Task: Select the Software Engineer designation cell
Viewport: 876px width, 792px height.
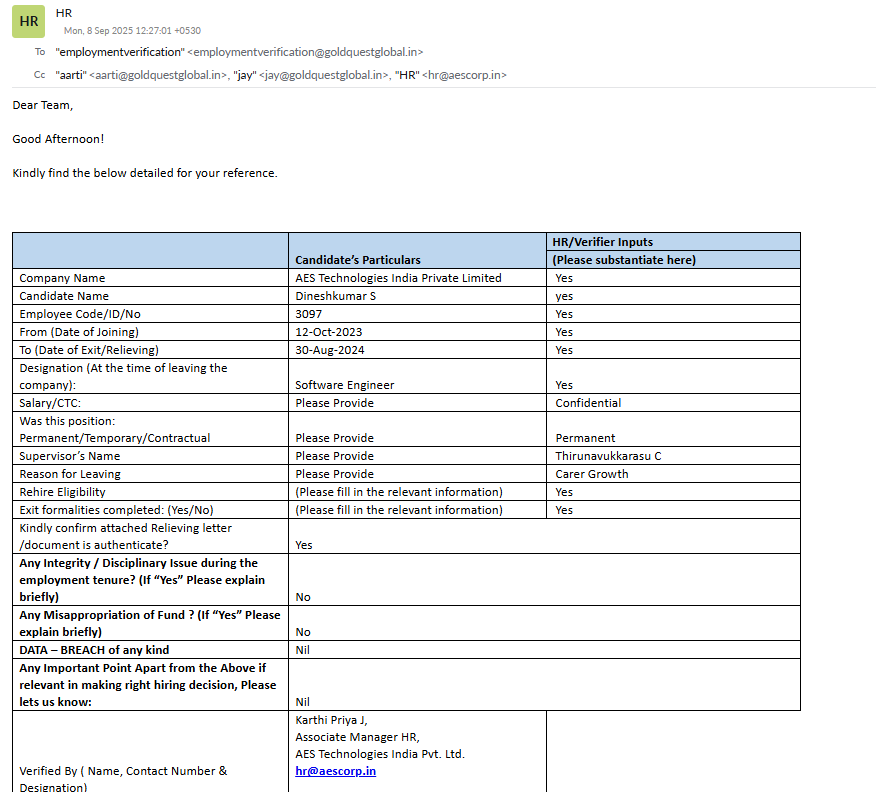Action: (x=344, y=385)
